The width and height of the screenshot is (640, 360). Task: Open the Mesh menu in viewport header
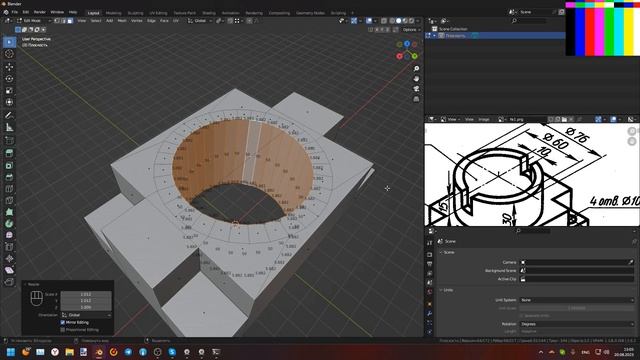(122, 20)
